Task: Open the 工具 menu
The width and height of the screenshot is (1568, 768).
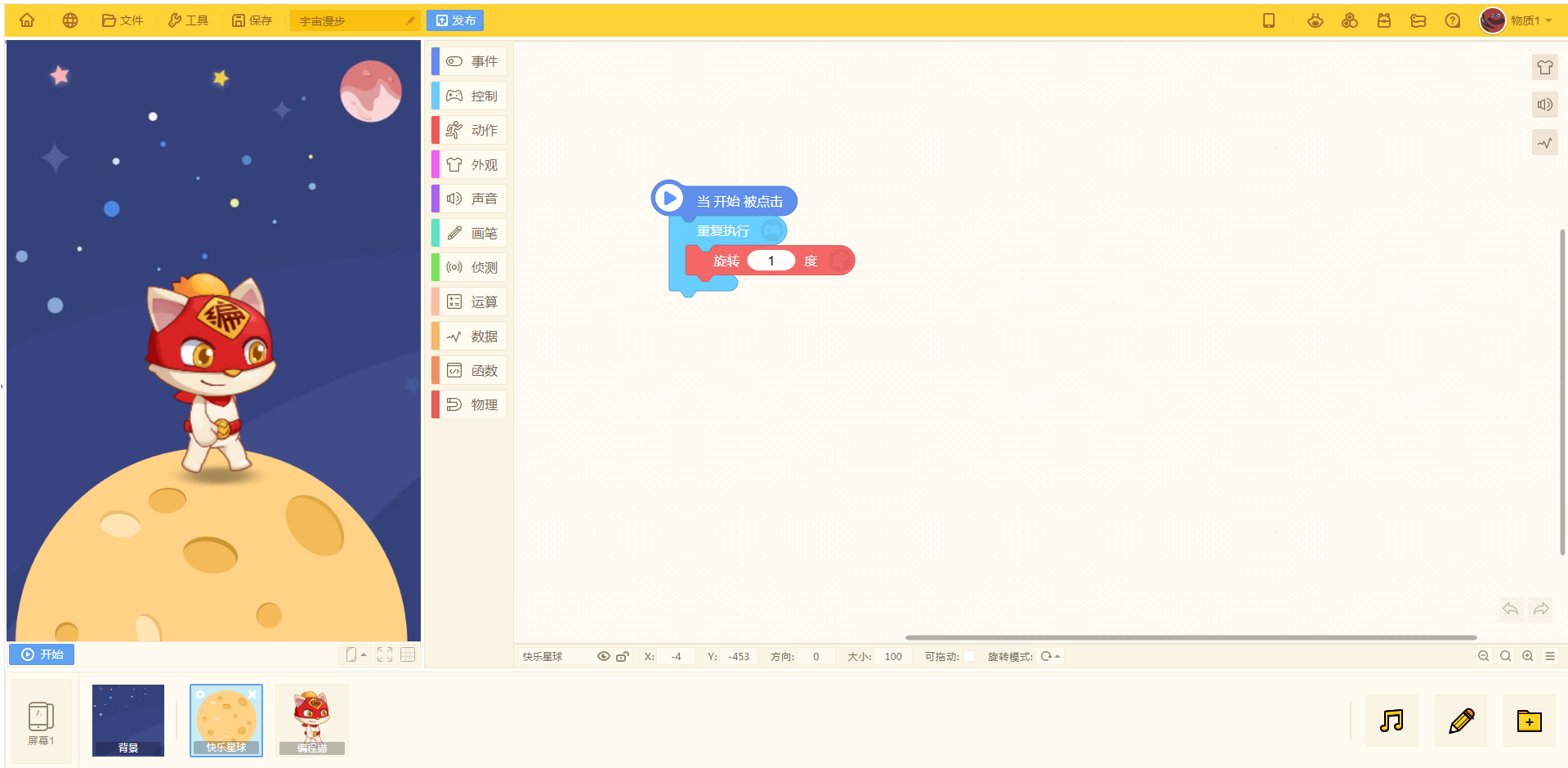Action: pyautogui.click(x=188, y=20)
